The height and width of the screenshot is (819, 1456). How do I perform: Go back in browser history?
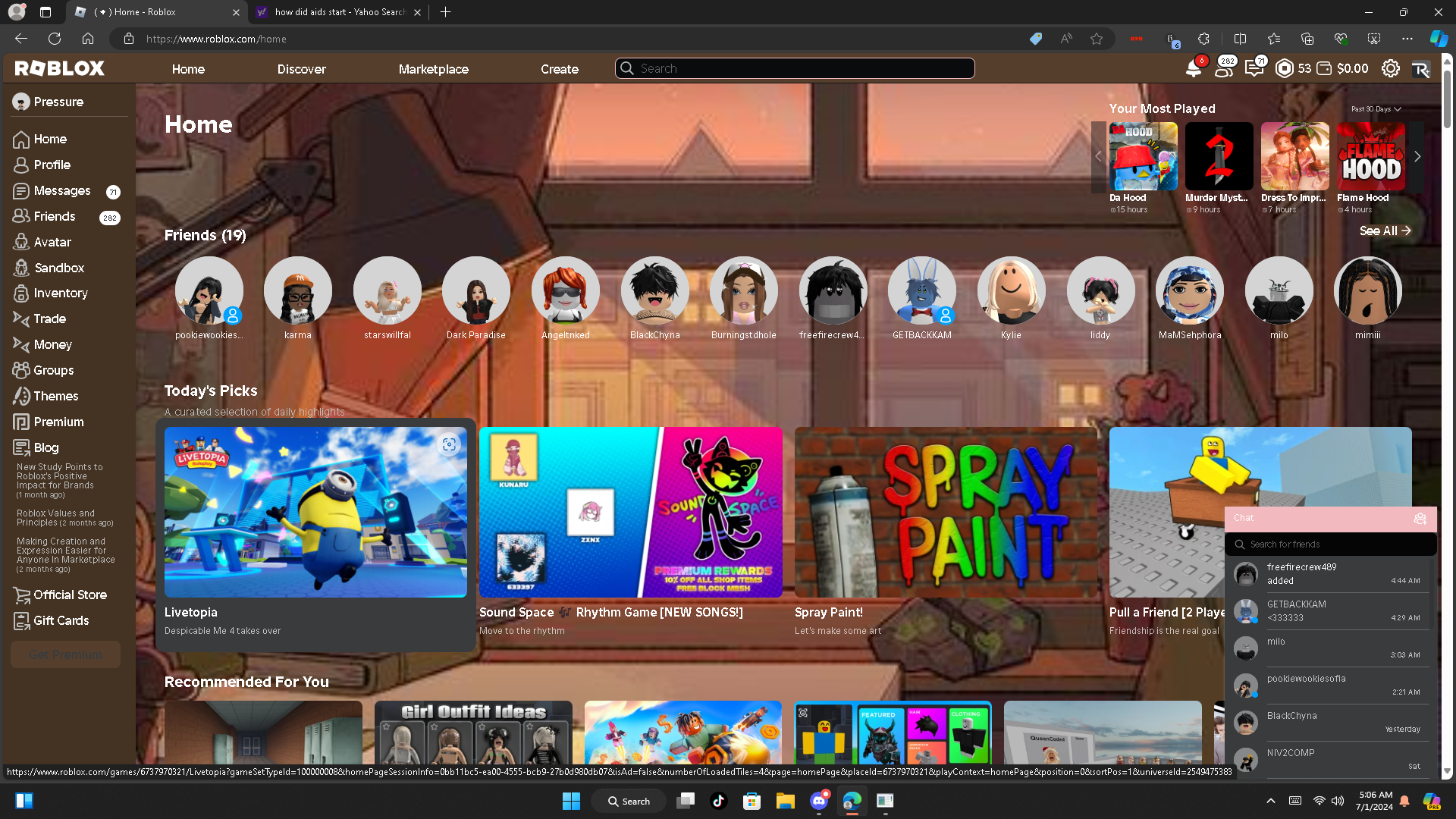click(21, 39)
